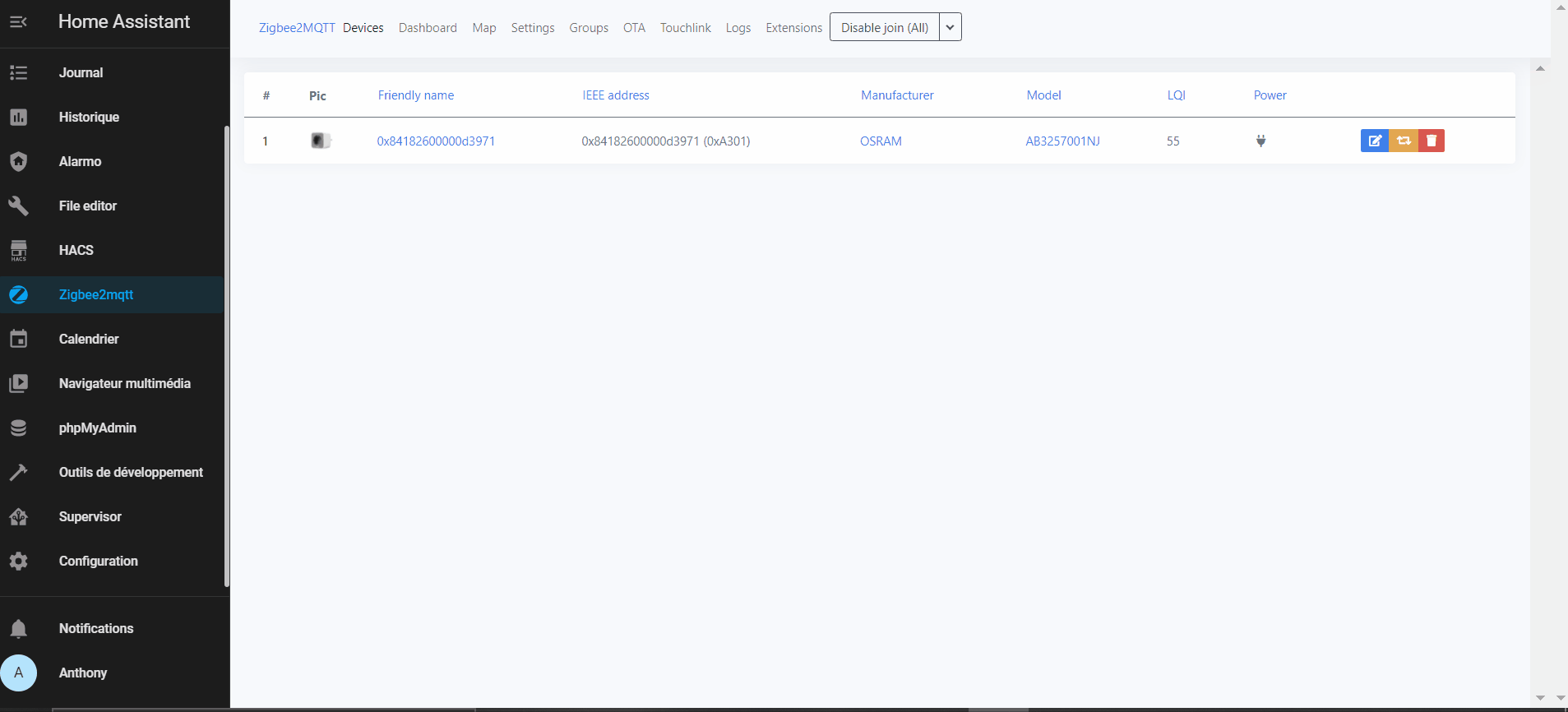Remove the device with red trash icon

coord(1431,141)
